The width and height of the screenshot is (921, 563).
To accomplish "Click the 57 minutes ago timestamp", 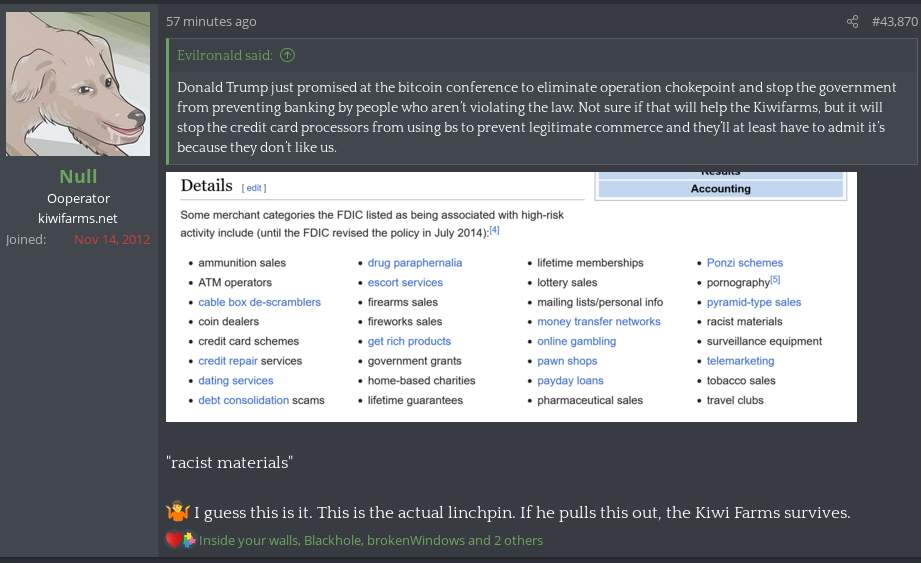I will click(x=211, y=22).
